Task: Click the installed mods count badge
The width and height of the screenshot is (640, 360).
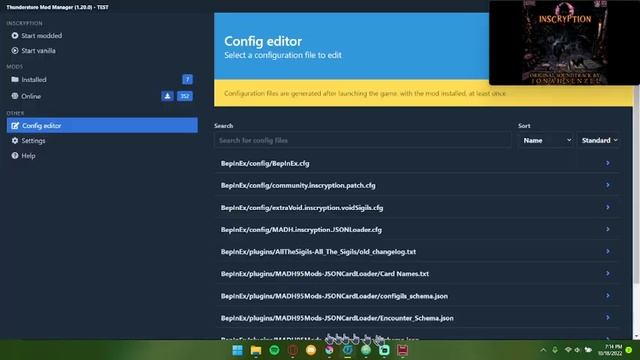Action: [187, 79]
